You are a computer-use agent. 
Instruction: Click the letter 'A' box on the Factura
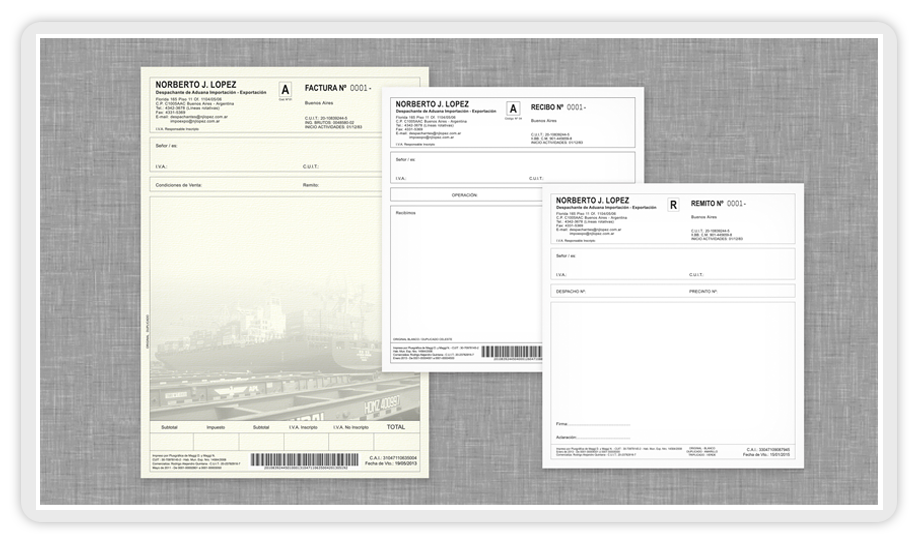pyautogui.click(x=285, y=90)
